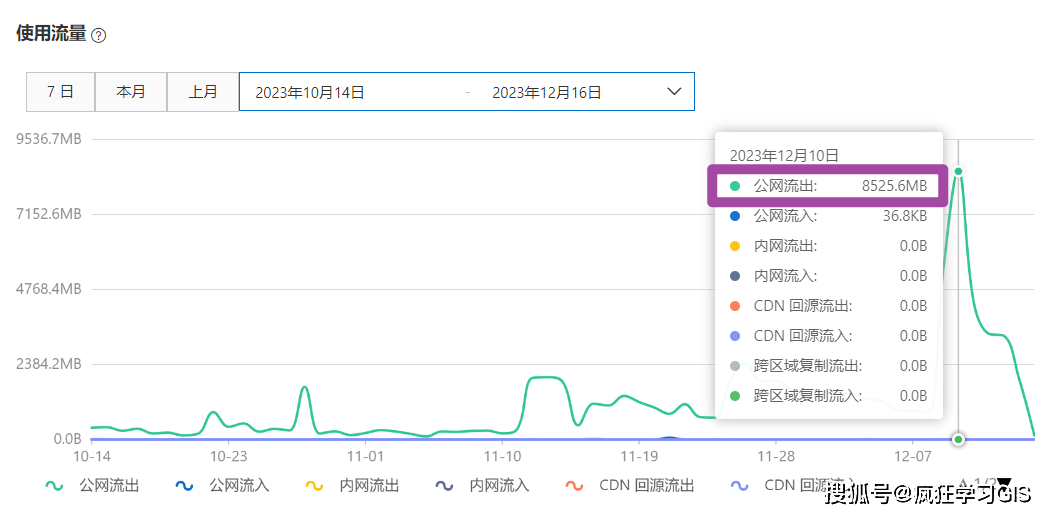Click the 7152.6MB axis label
1054x517 pixels.
[x=50, y=214]
